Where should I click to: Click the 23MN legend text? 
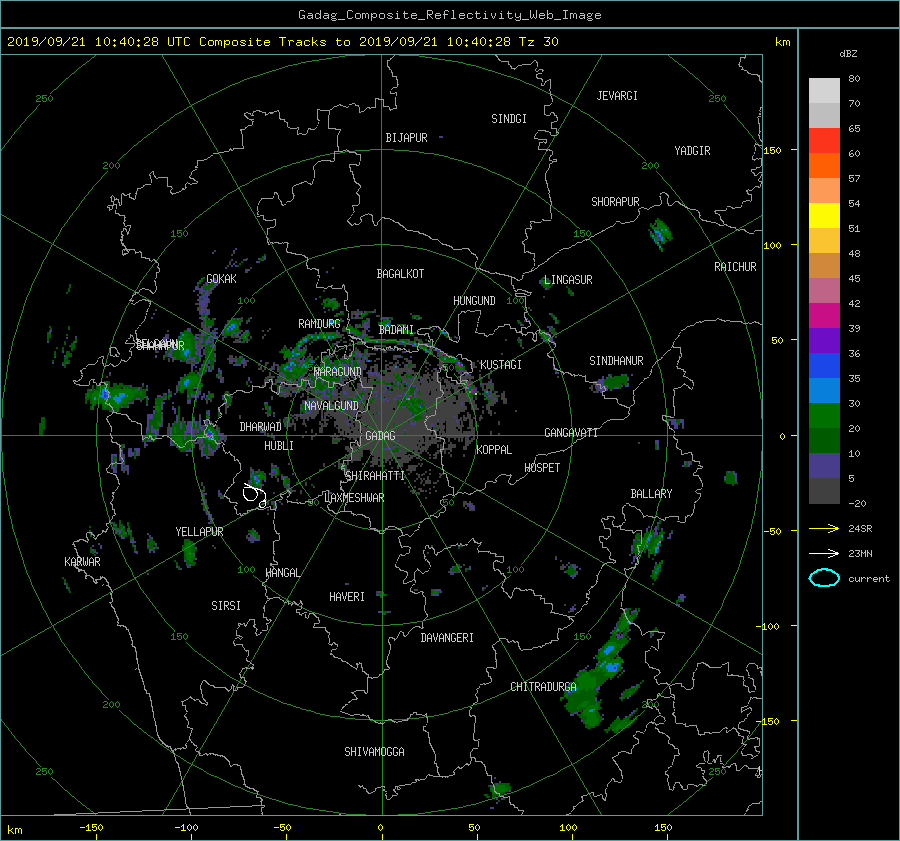click(x=860, y=554)
